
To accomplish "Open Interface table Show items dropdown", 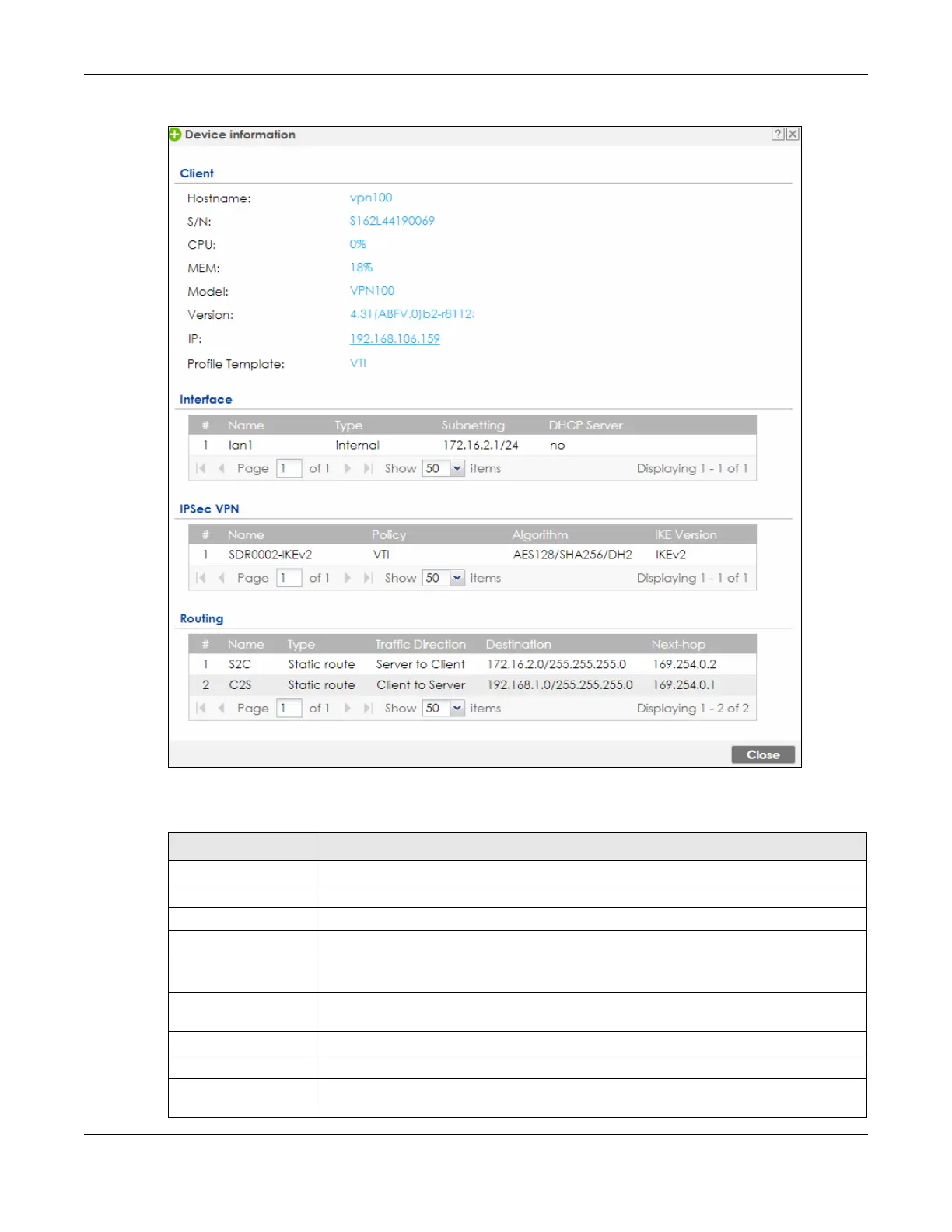I will [457, 468].
